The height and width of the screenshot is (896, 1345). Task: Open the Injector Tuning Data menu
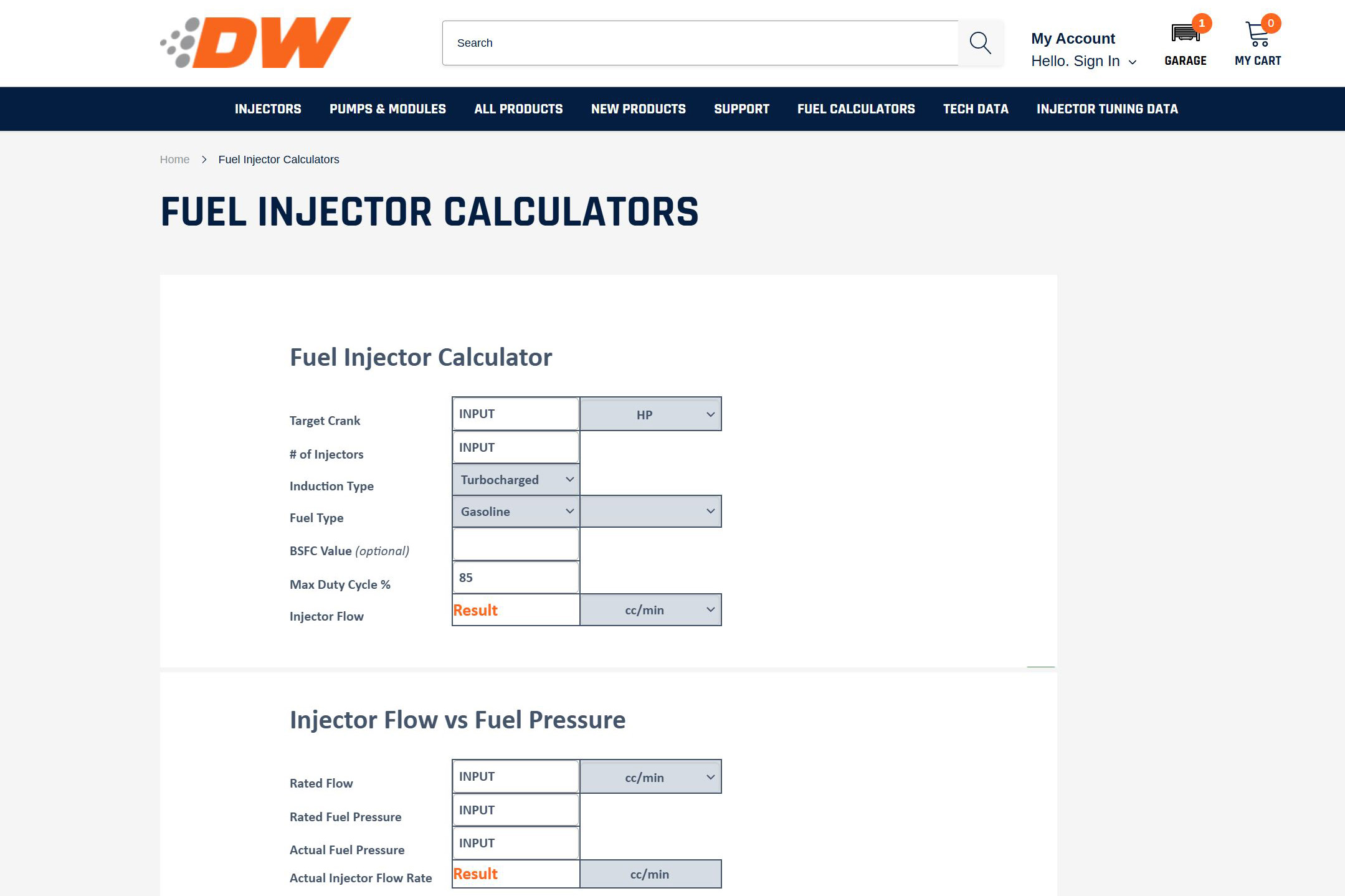(1107, 109)
